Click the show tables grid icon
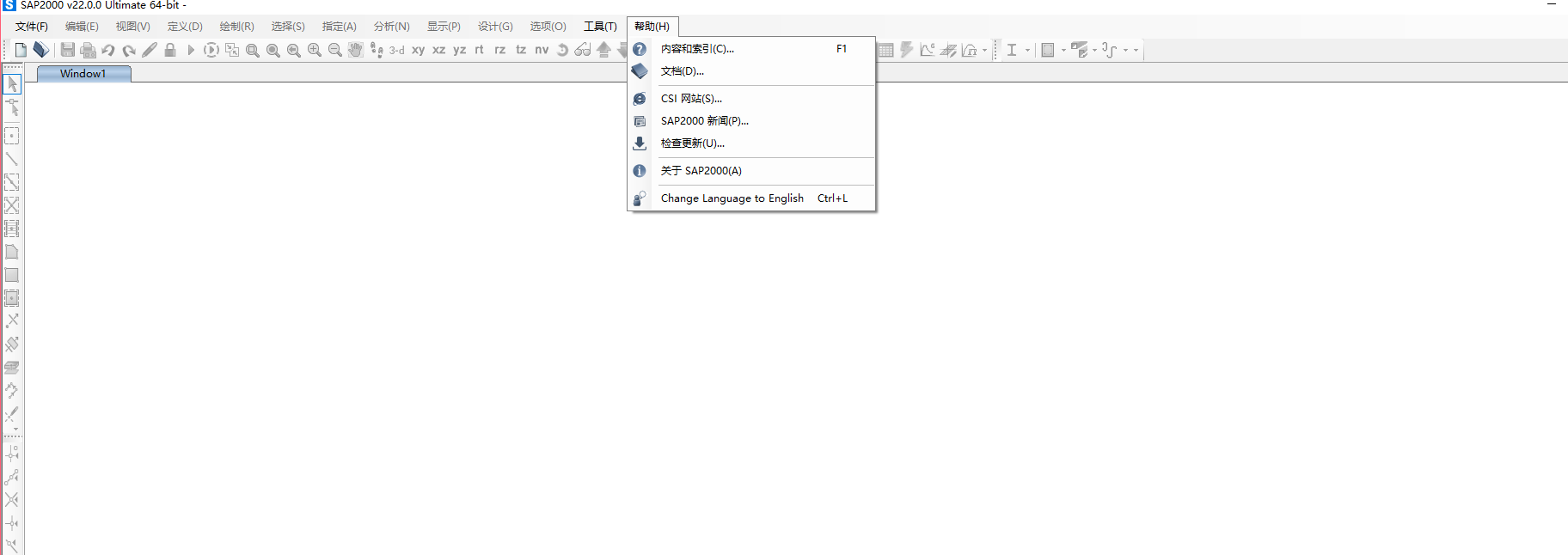The width and height of the screenshot is (1568, 555). pos(885,50)
